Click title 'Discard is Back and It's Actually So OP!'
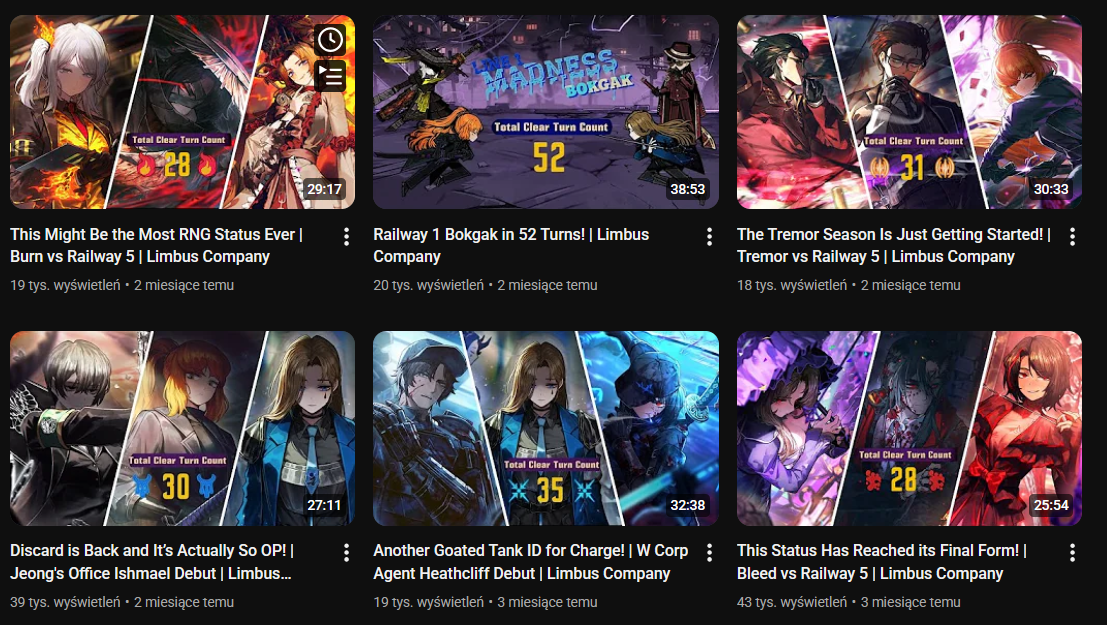This screenshot has height=625, width=1107. (148, 551)
